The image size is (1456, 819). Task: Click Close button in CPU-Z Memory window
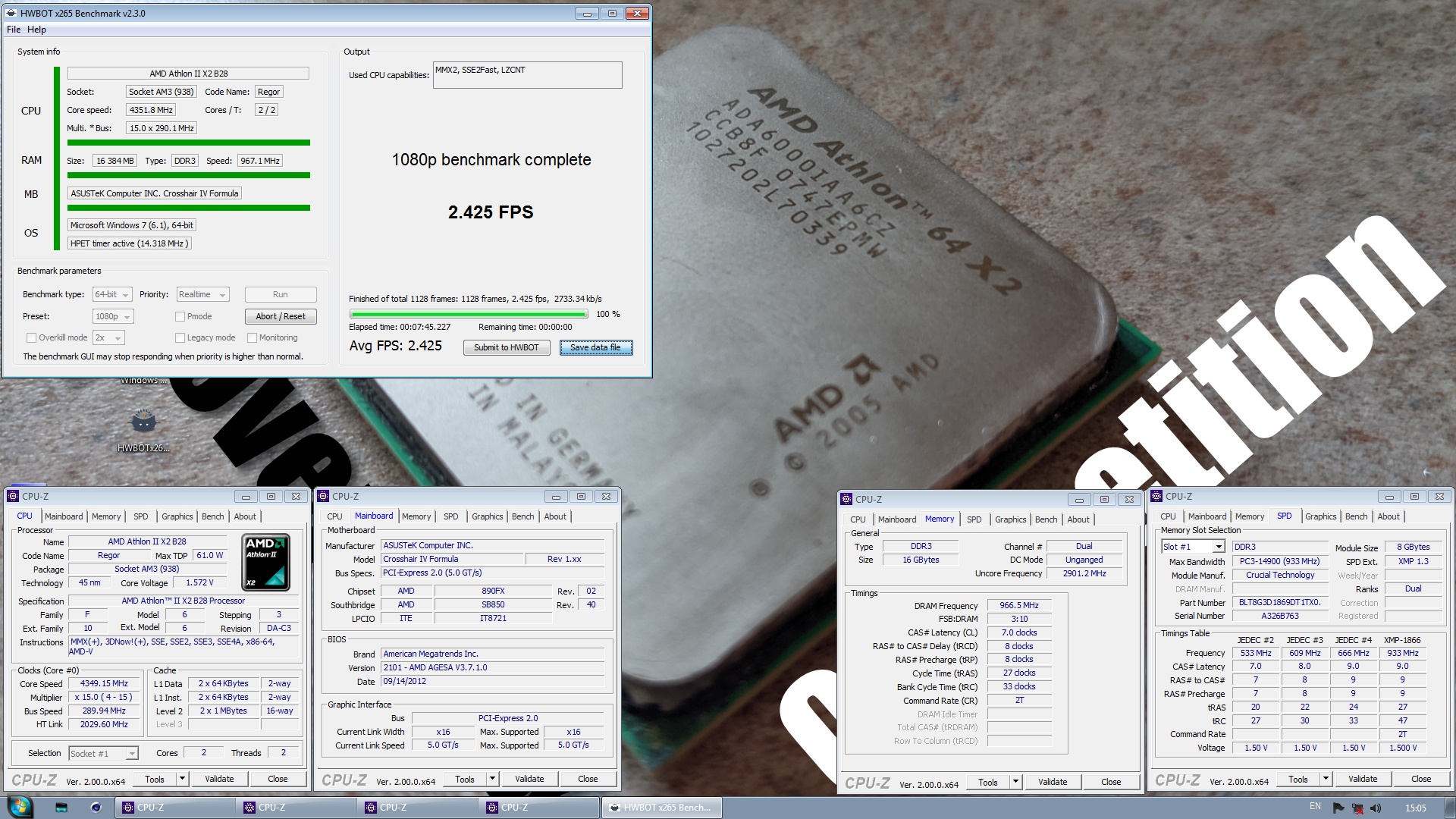point(1111,782)
